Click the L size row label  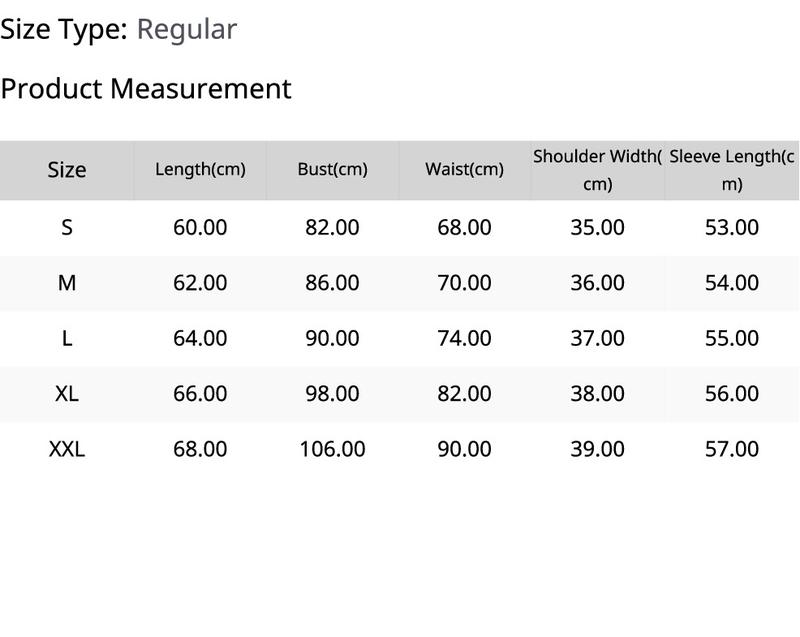click(x=67, y=338)
